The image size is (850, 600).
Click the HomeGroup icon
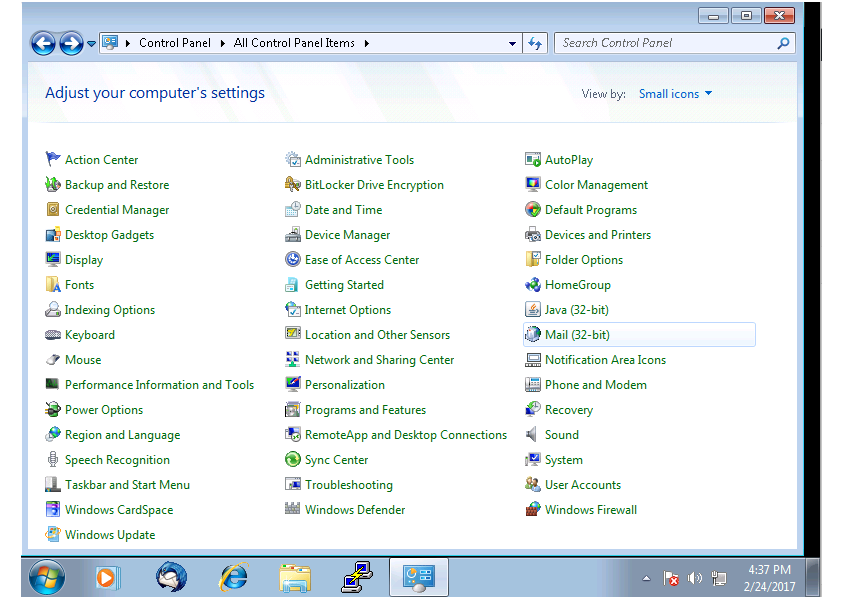pos(533,284)
